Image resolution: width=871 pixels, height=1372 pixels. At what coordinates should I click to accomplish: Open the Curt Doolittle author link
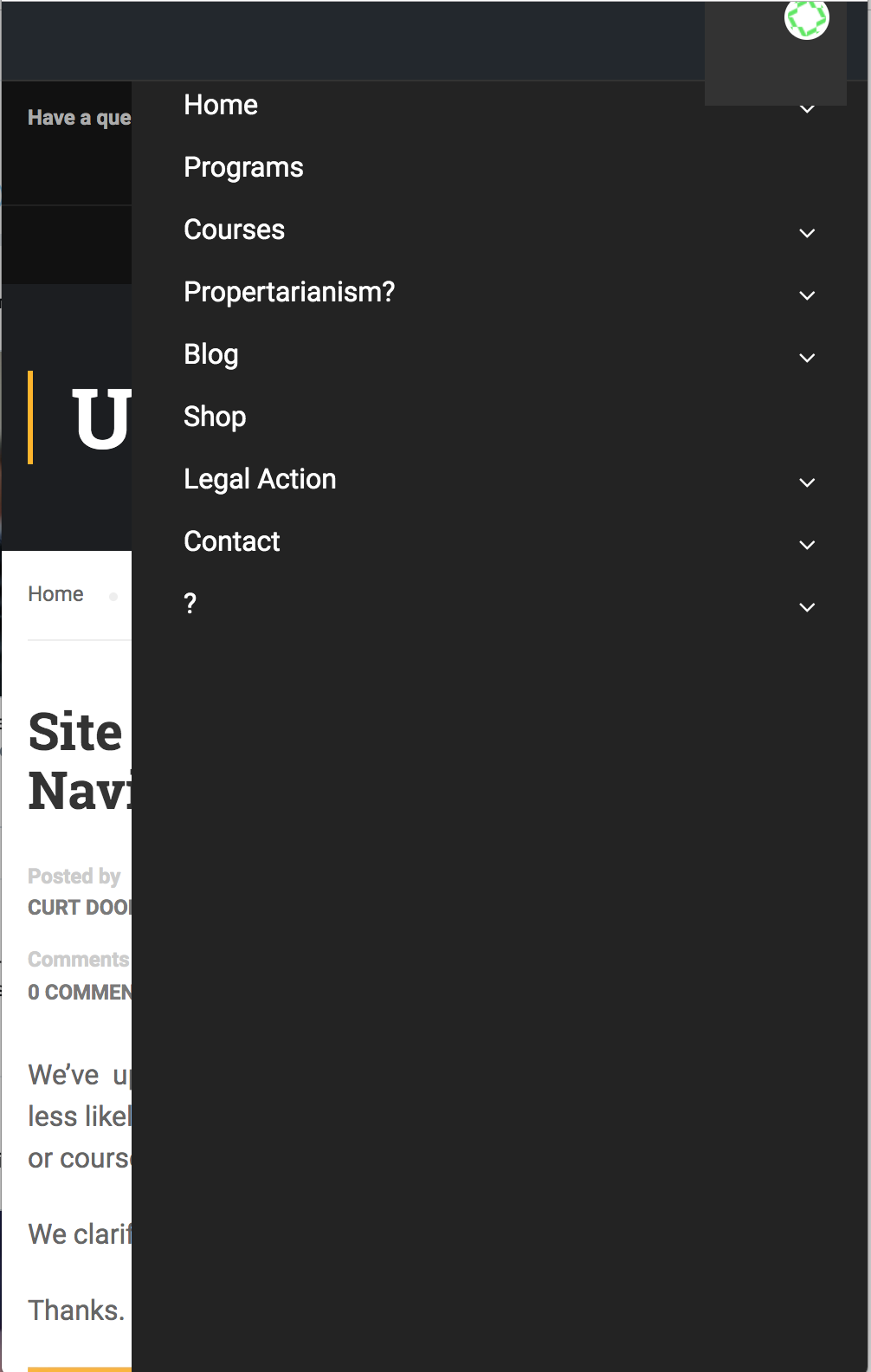click(79, 908)
